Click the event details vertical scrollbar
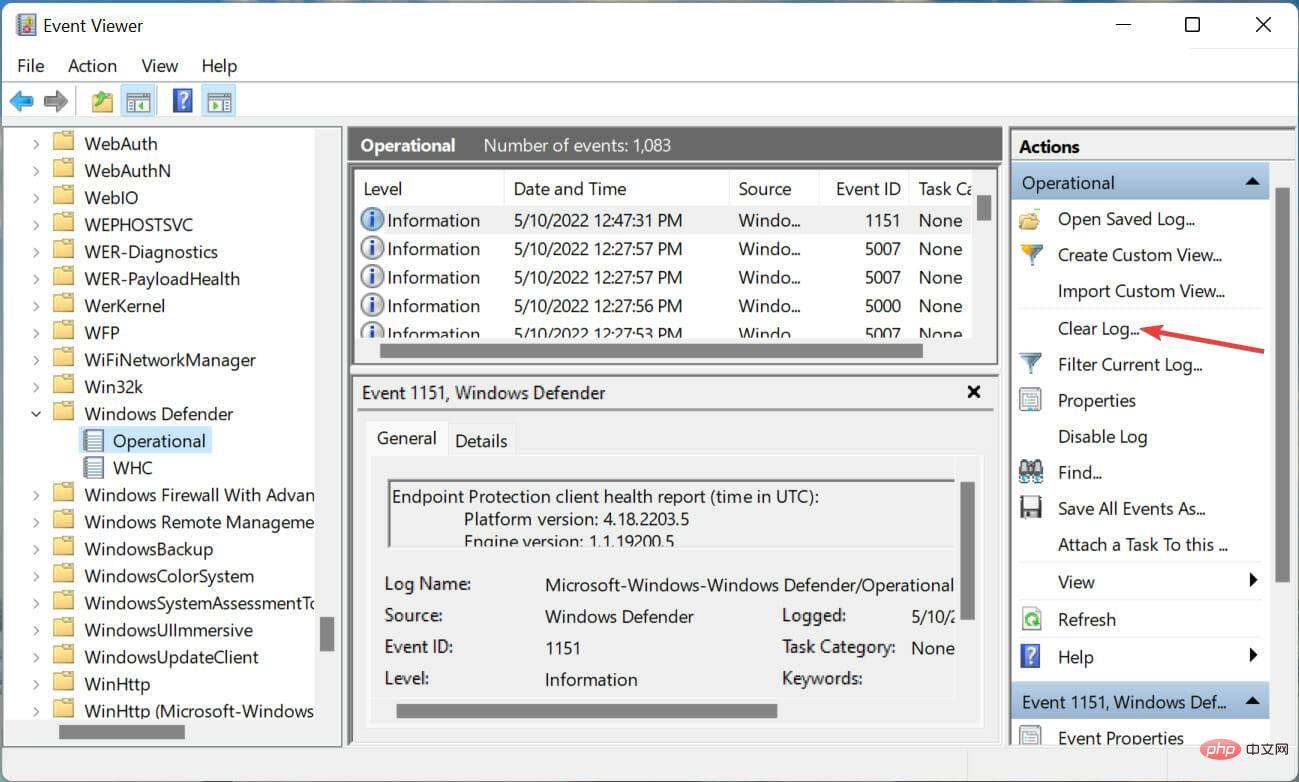The image size is (1299, 782). click(x=967, y=550)
